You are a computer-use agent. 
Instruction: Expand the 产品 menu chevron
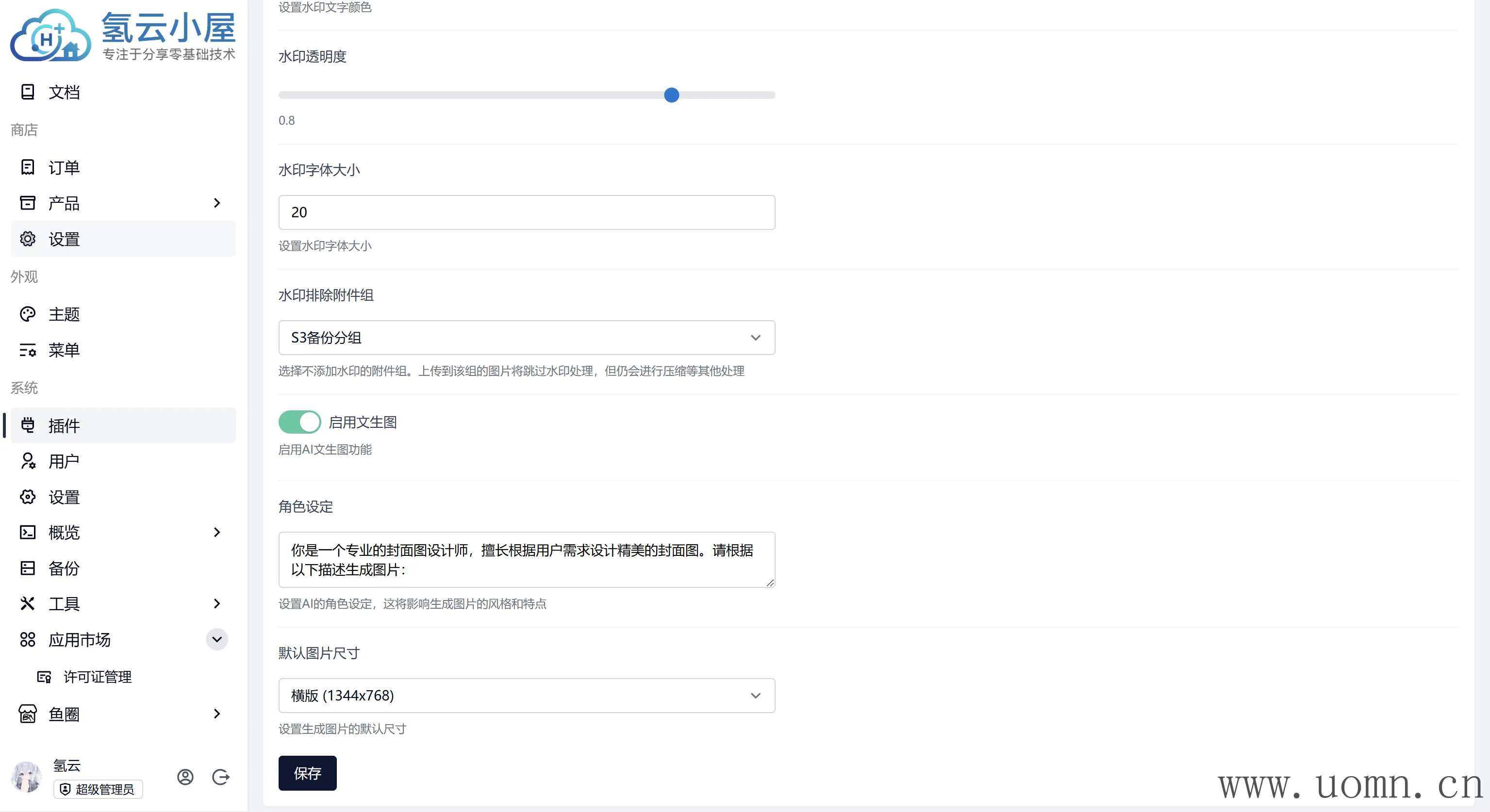tap(217, 203)
